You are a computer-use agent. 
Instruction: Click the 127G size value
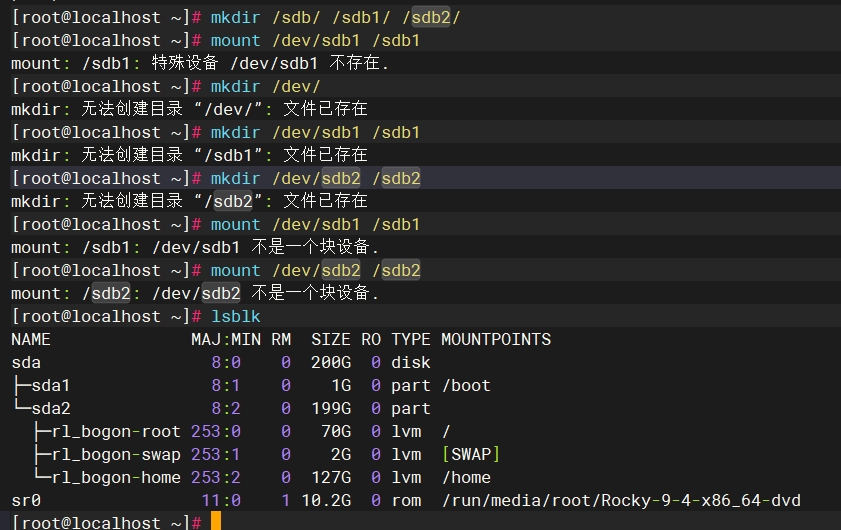pyautogui.click(x=331, y=478)
